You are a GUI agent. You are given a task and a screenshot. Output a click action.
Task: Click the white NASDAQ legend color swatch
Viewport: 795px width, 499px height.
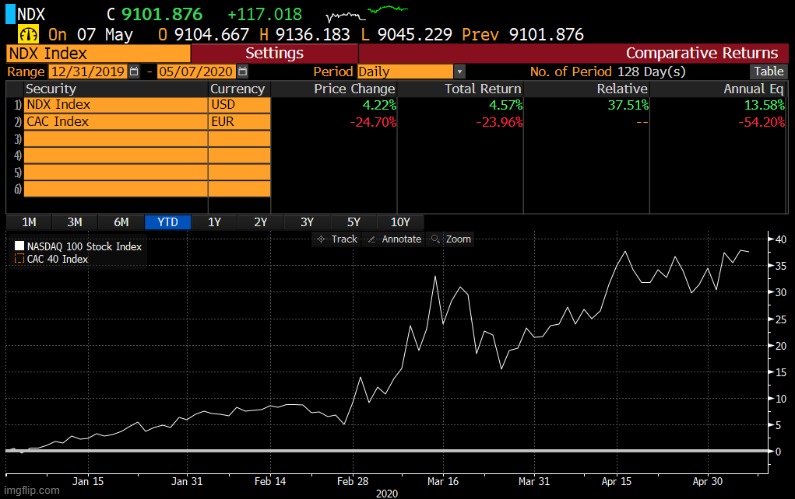[19, 246]
